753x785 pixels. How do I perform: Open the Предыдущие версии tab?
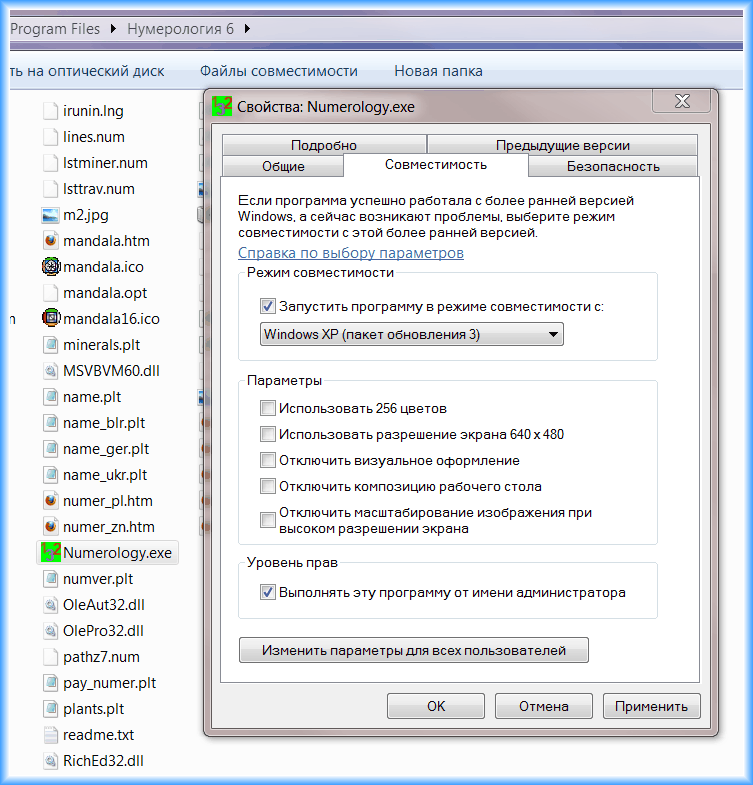pos(562,145)
